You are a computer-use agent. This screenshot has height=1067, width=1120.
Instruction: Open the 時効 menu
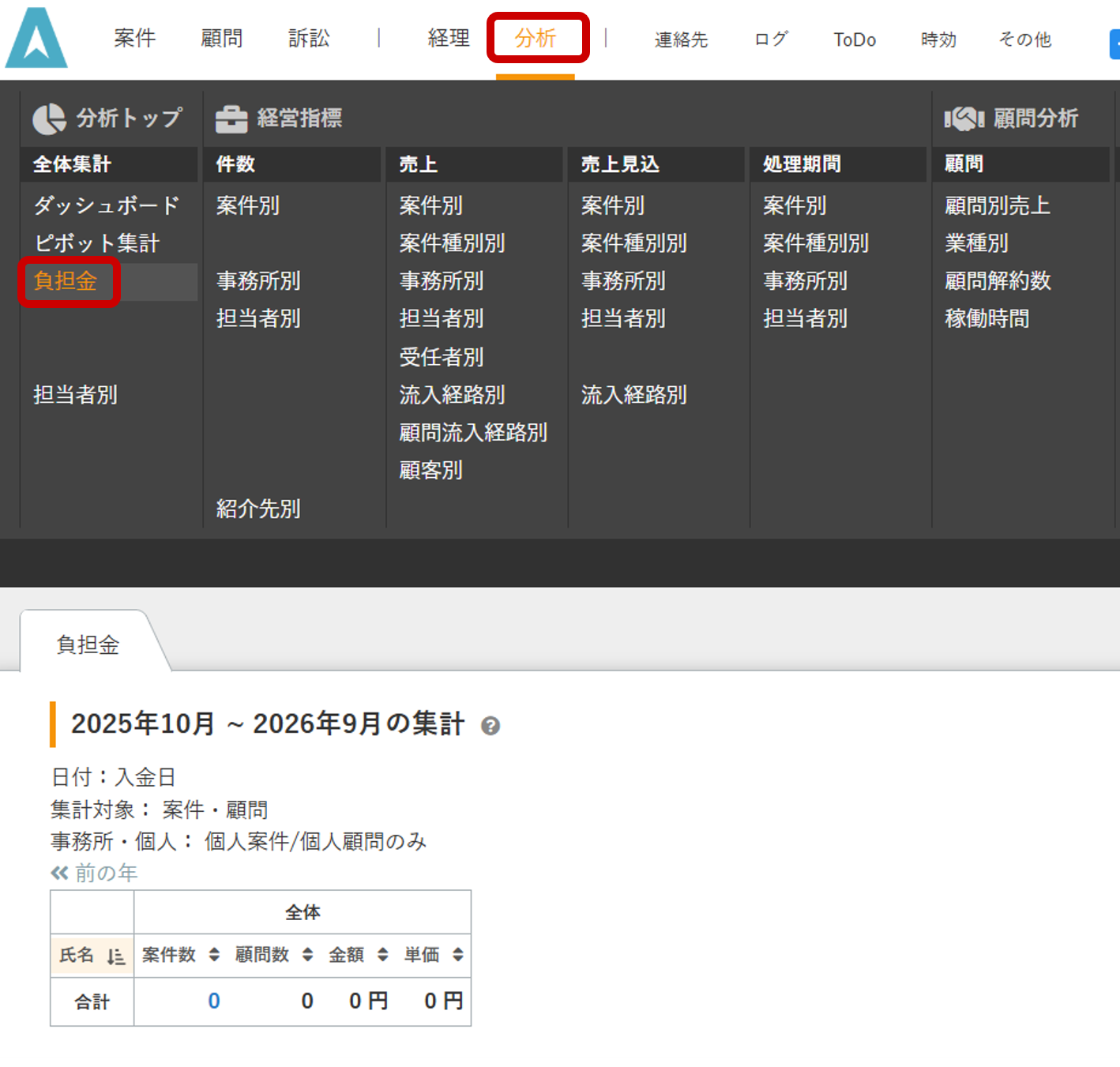(938, 39)
